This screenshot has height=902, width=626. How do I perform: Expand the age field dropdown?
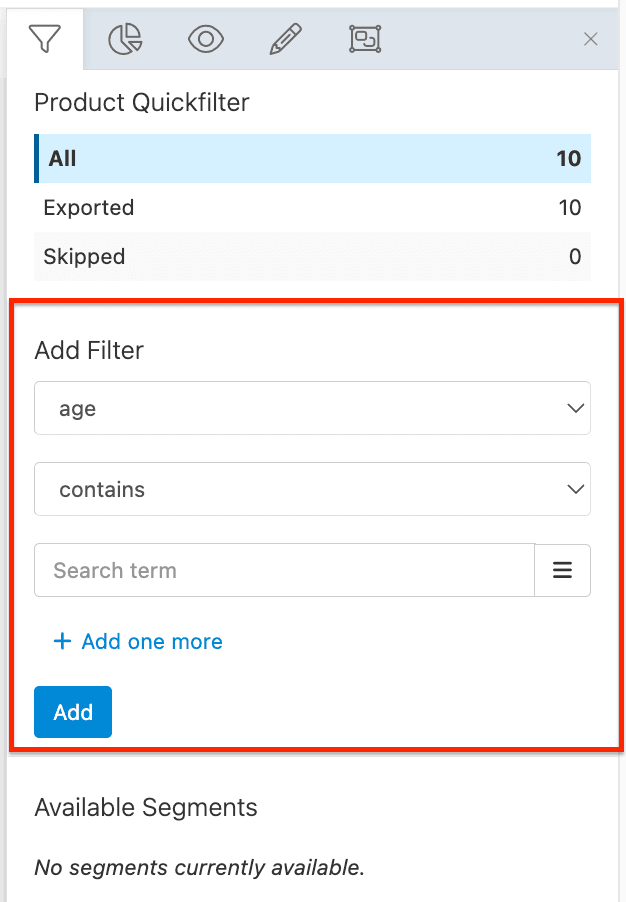[312, 408]
